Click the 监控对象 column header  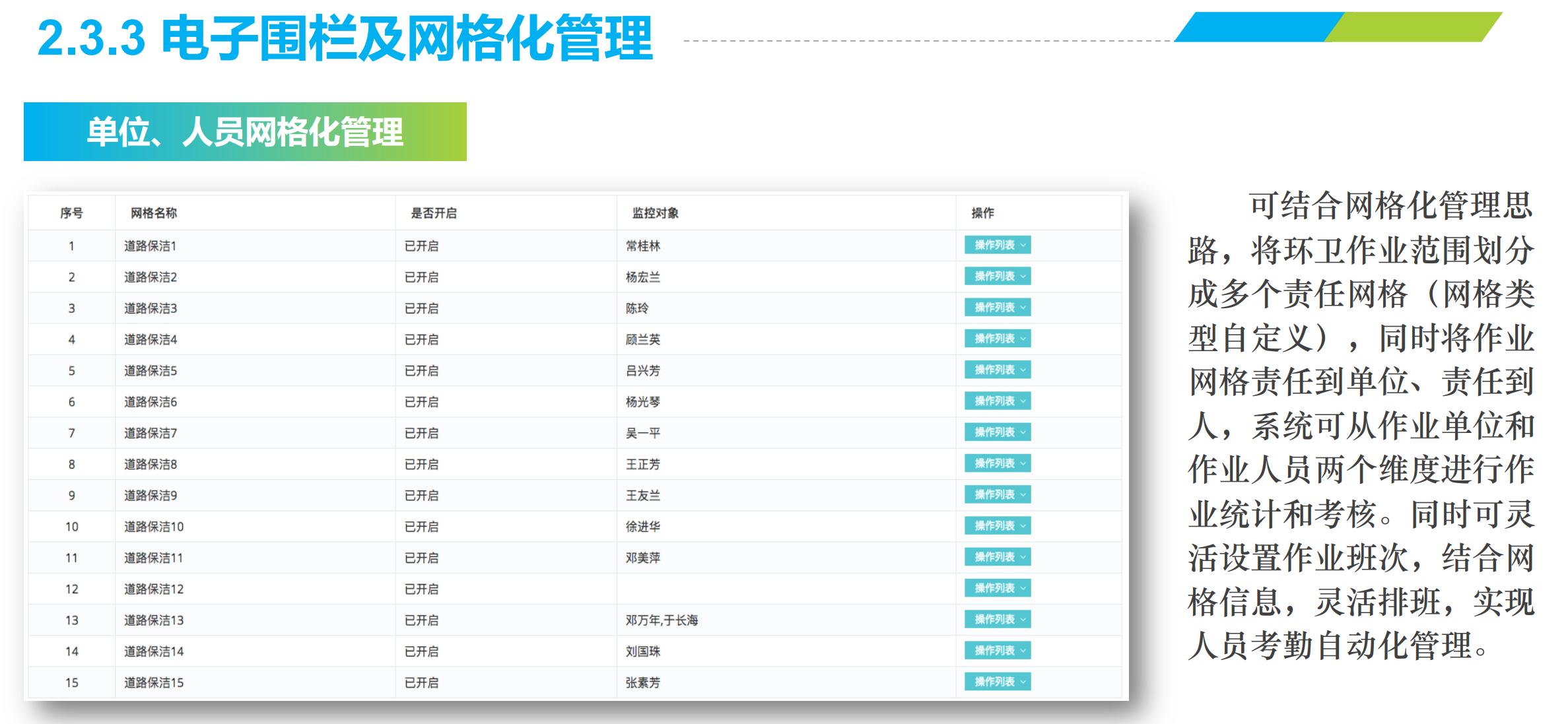coord(655,213)
